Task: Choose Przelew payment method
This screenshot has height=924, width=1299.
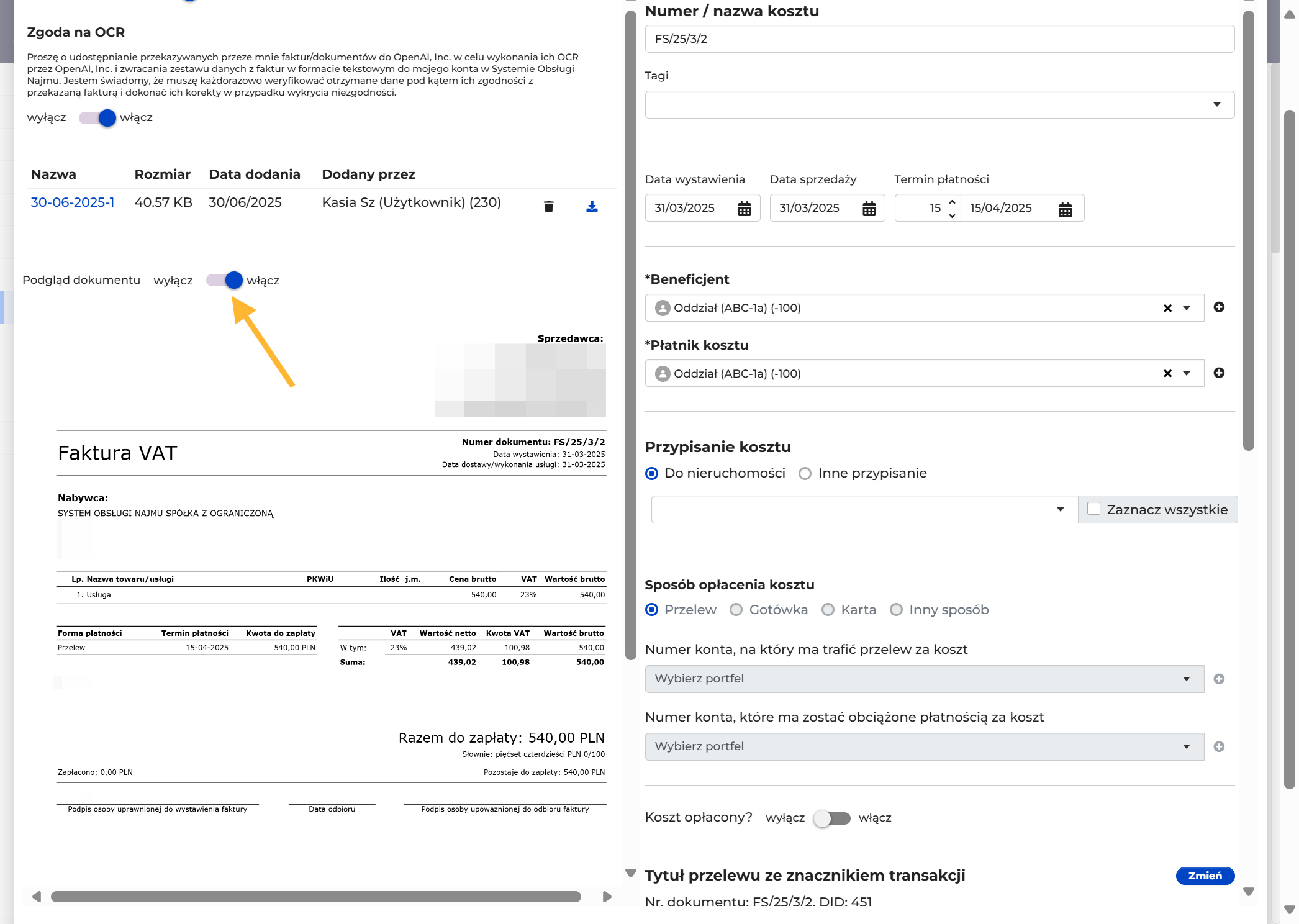Action: click(x=651, y=610)
